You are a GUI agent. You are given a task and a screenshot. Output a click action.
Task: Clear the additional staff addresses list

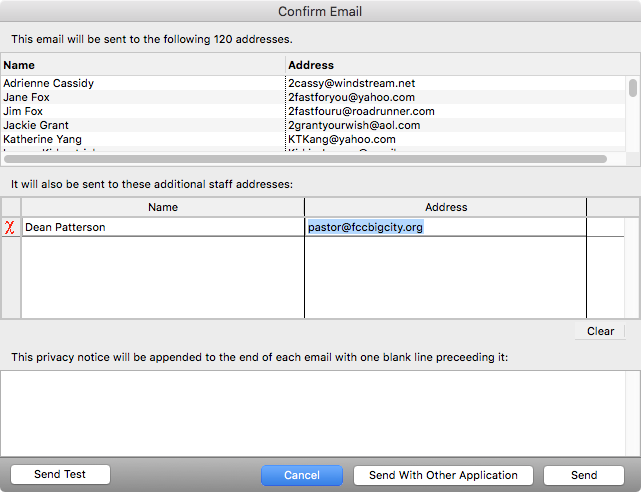tap(600, 331)
